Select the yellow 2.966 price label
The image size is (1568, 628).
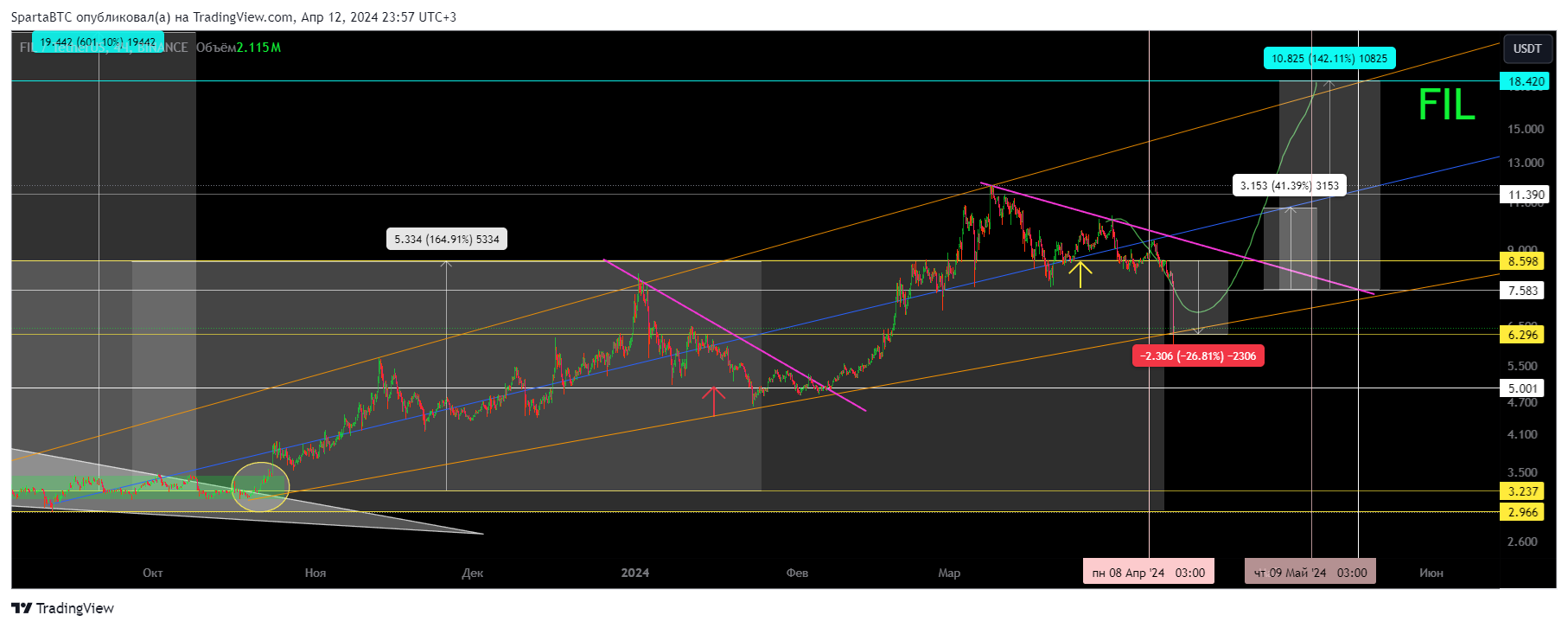(x=1523, y=512)
